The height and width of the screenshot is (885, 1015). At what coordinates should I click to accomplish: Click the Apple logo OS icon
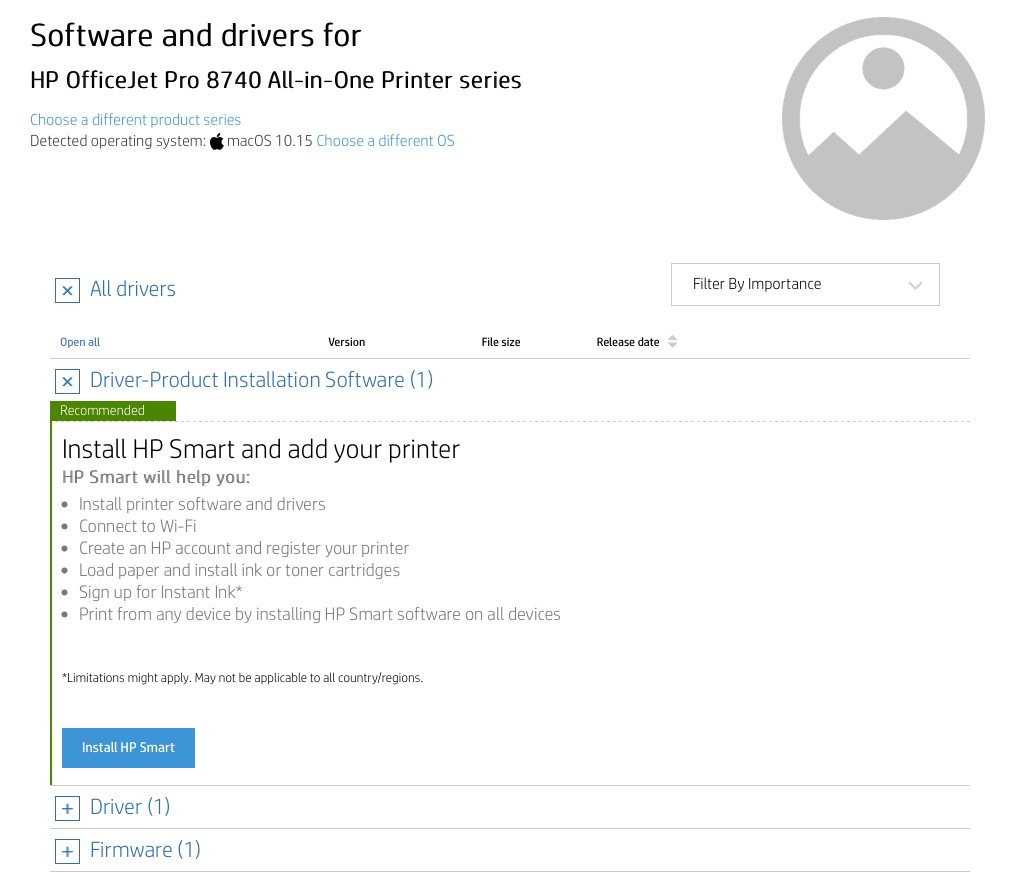tap(217, 141)
